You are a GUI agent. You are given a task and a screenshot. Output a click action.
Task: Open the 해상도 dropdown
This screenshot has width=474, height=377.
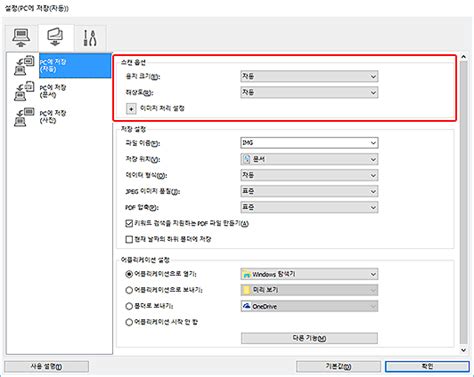pyautogui.click(x=309, y=92)
